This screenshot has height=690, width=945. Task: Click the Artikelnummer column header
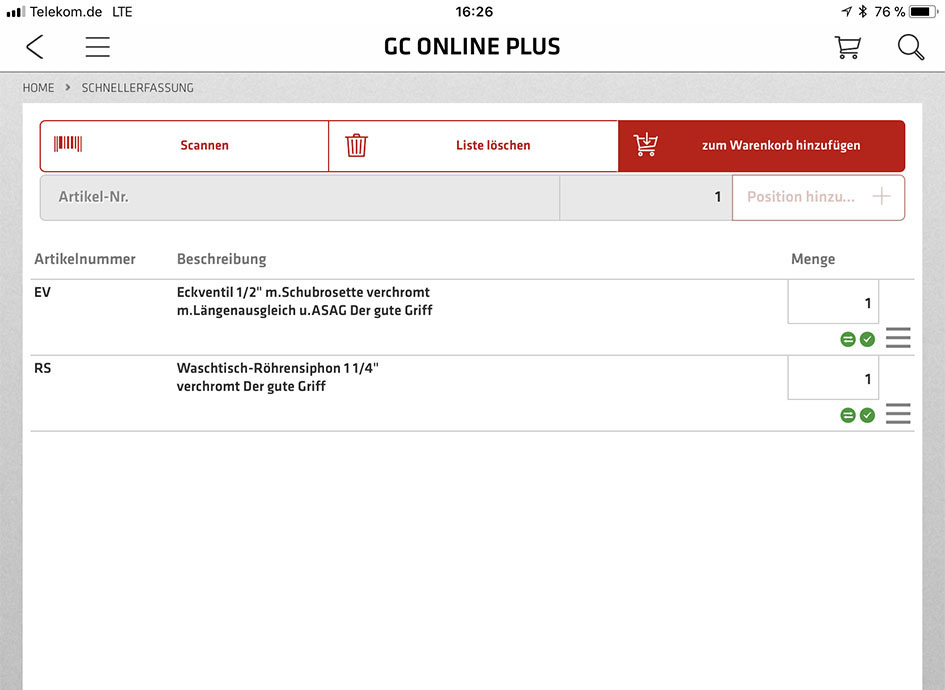coord(85,259)
